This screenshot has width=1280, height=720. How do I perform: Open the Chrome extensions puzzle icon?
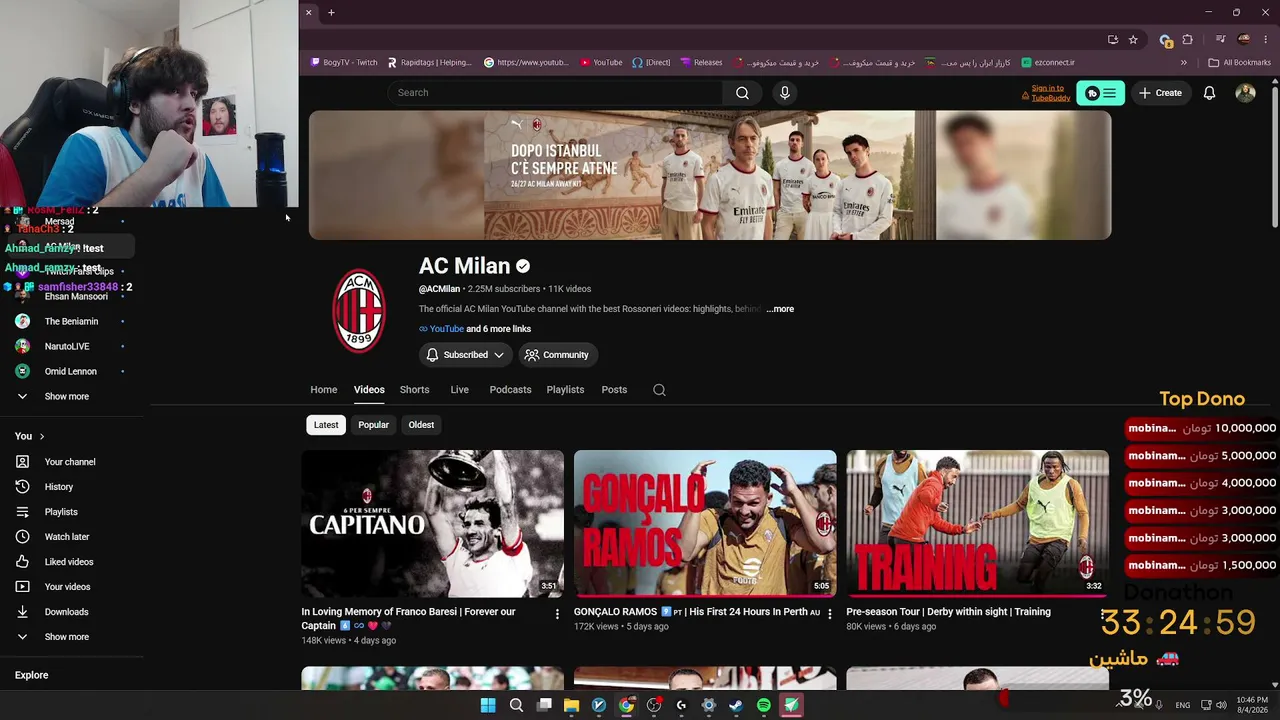coord(1188,40)
